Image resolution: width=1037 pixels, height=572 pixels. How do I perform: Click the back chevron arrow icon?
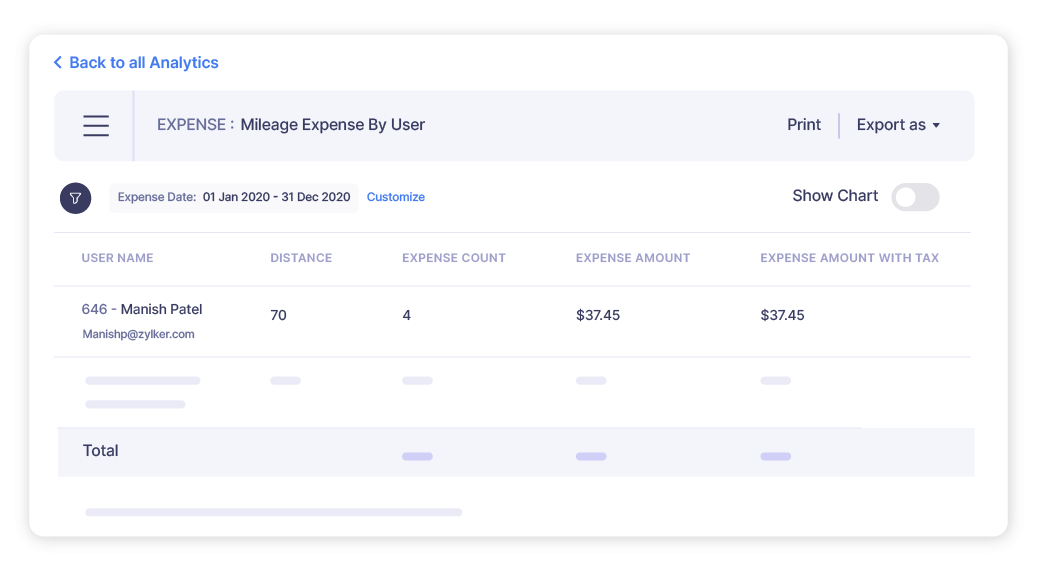click(x=58, y=63)
